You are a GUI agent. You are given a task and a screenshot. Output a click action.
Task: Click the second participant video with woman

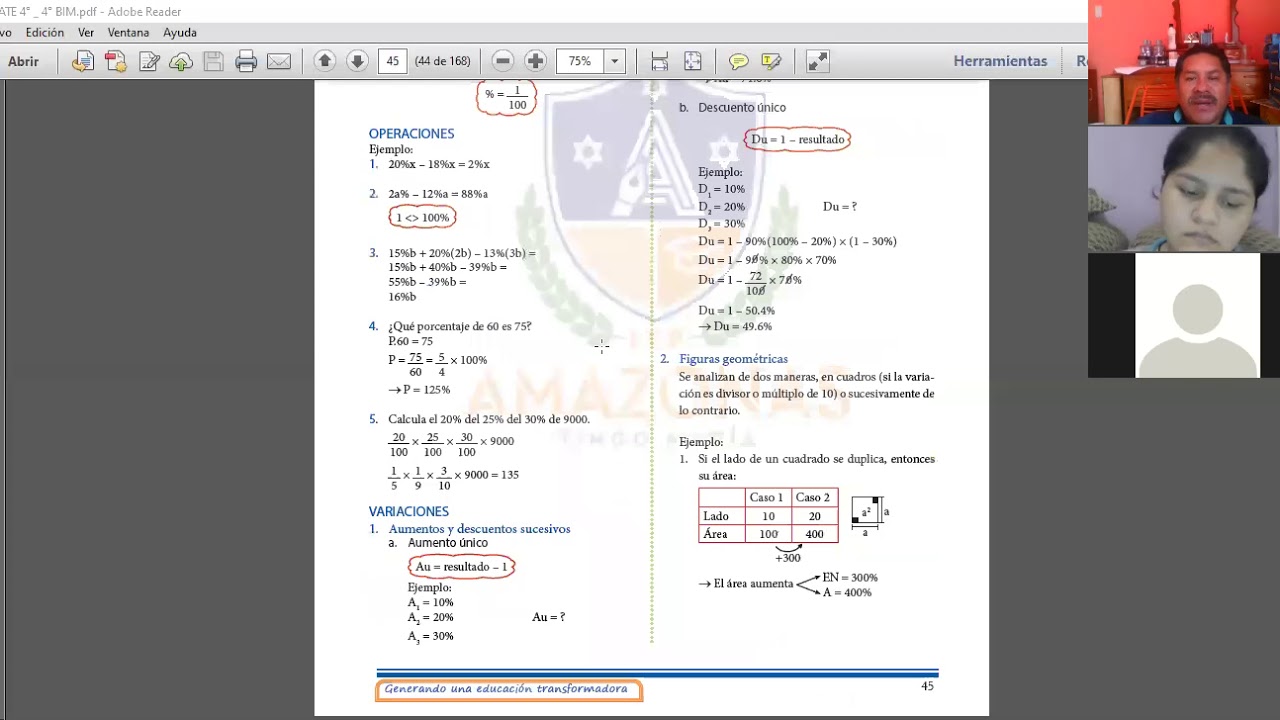click(1184, 189)
